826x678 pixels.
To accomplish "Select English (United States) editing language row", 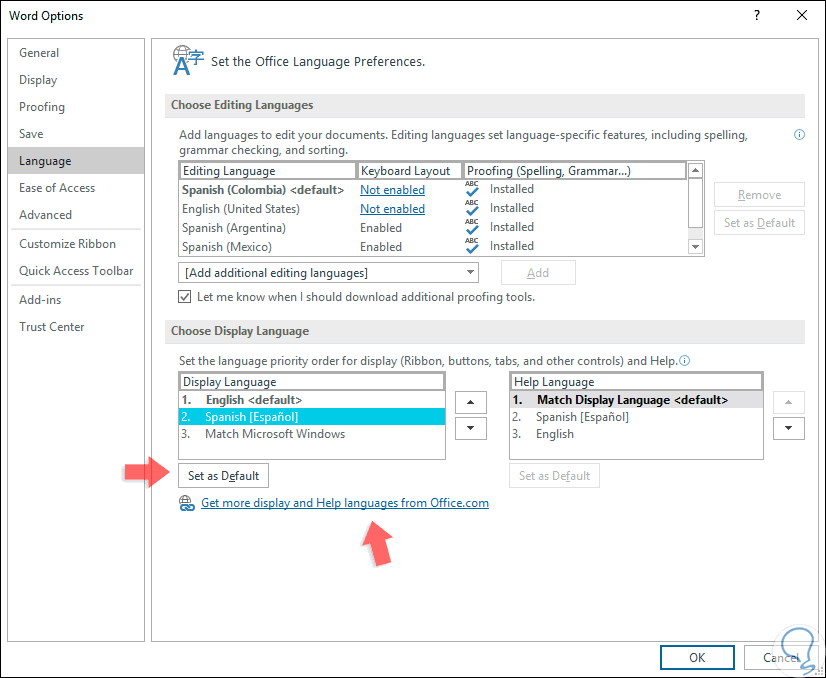I will point(433,209).
